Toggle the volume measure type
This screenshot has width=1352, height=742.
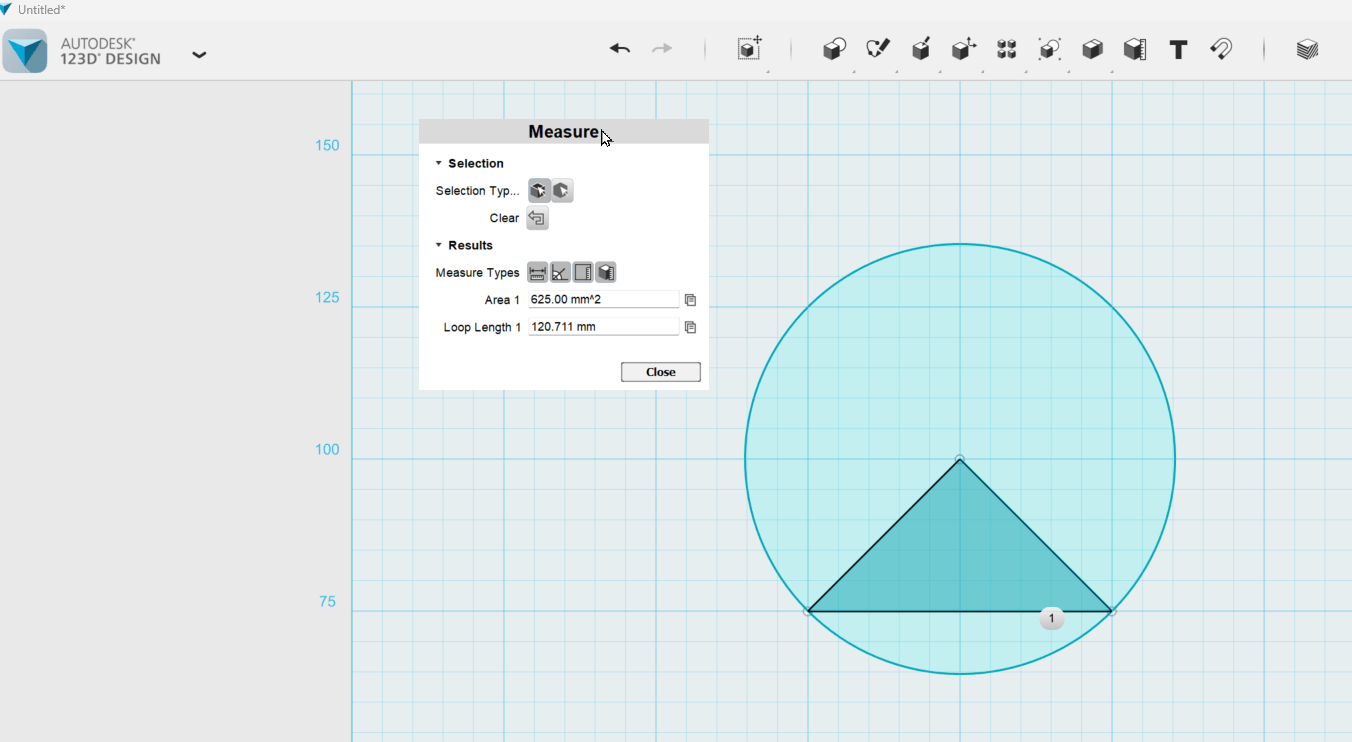[606, 272]
